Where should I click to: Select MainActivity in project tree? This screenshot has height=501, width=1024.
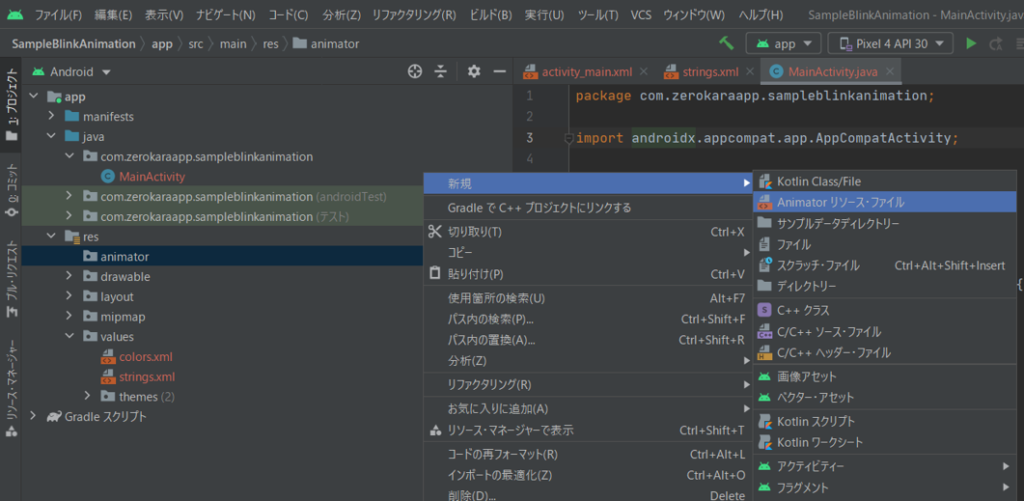click(x=152, y=176)
